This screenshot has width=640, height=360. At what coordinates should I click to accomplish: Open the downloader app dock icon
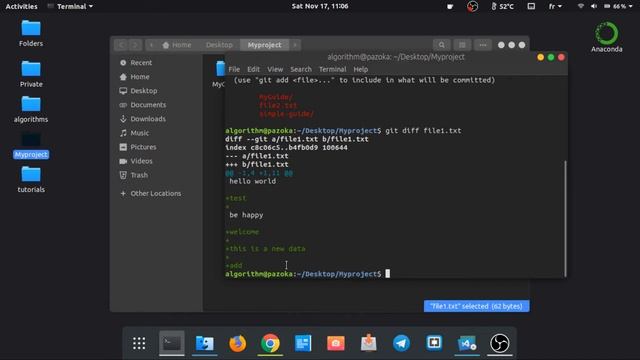pyautogui.click(x=369, y=343)
